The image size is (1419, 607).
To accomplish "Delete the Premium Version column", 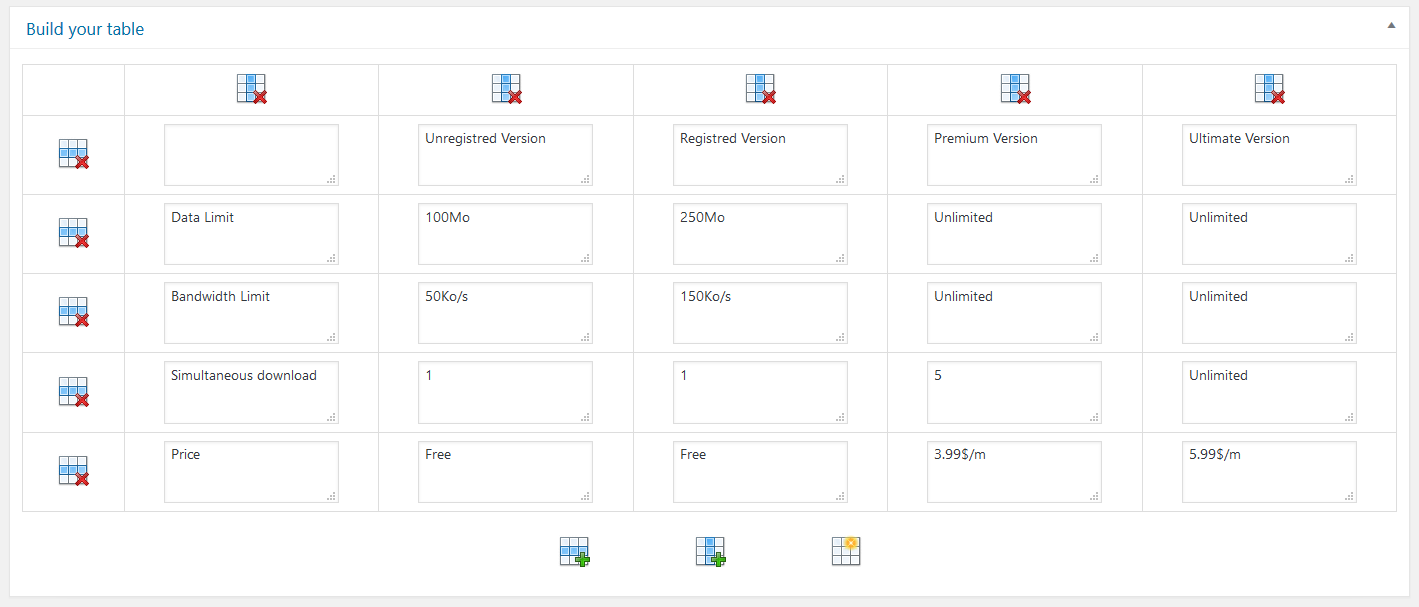I will click(1015, 89).
